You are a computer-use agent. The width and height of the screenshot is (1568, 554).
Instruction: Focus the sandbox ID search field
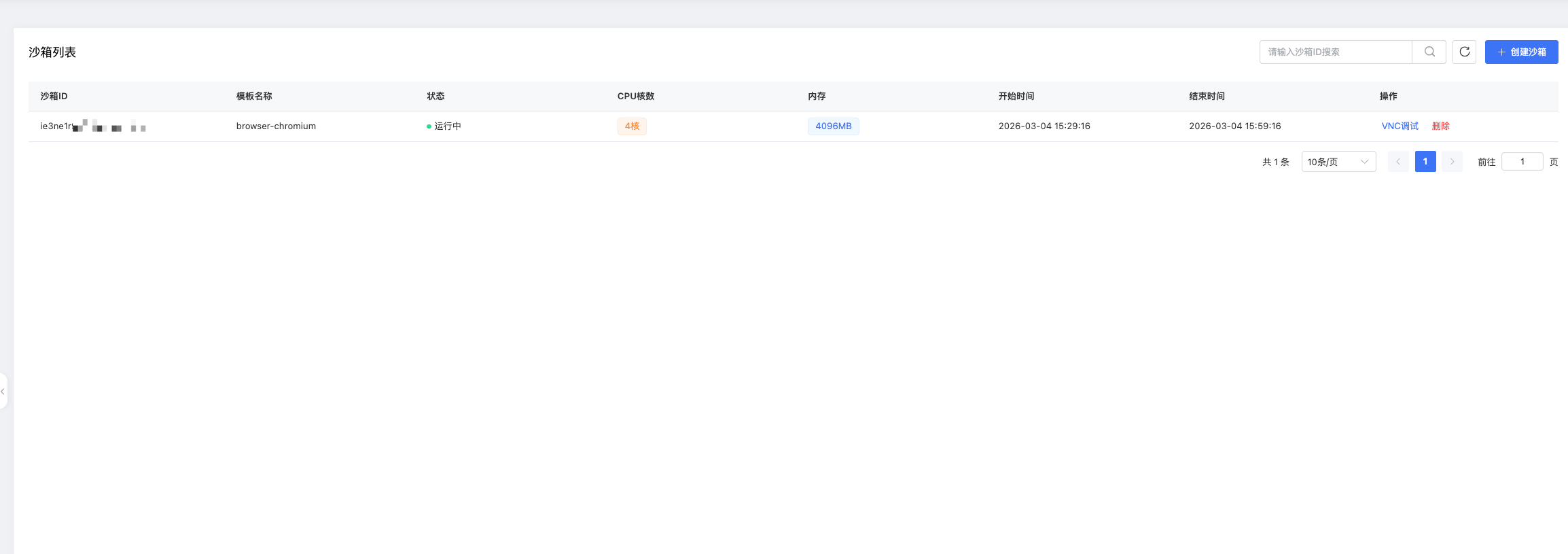tap(1335, 52)
